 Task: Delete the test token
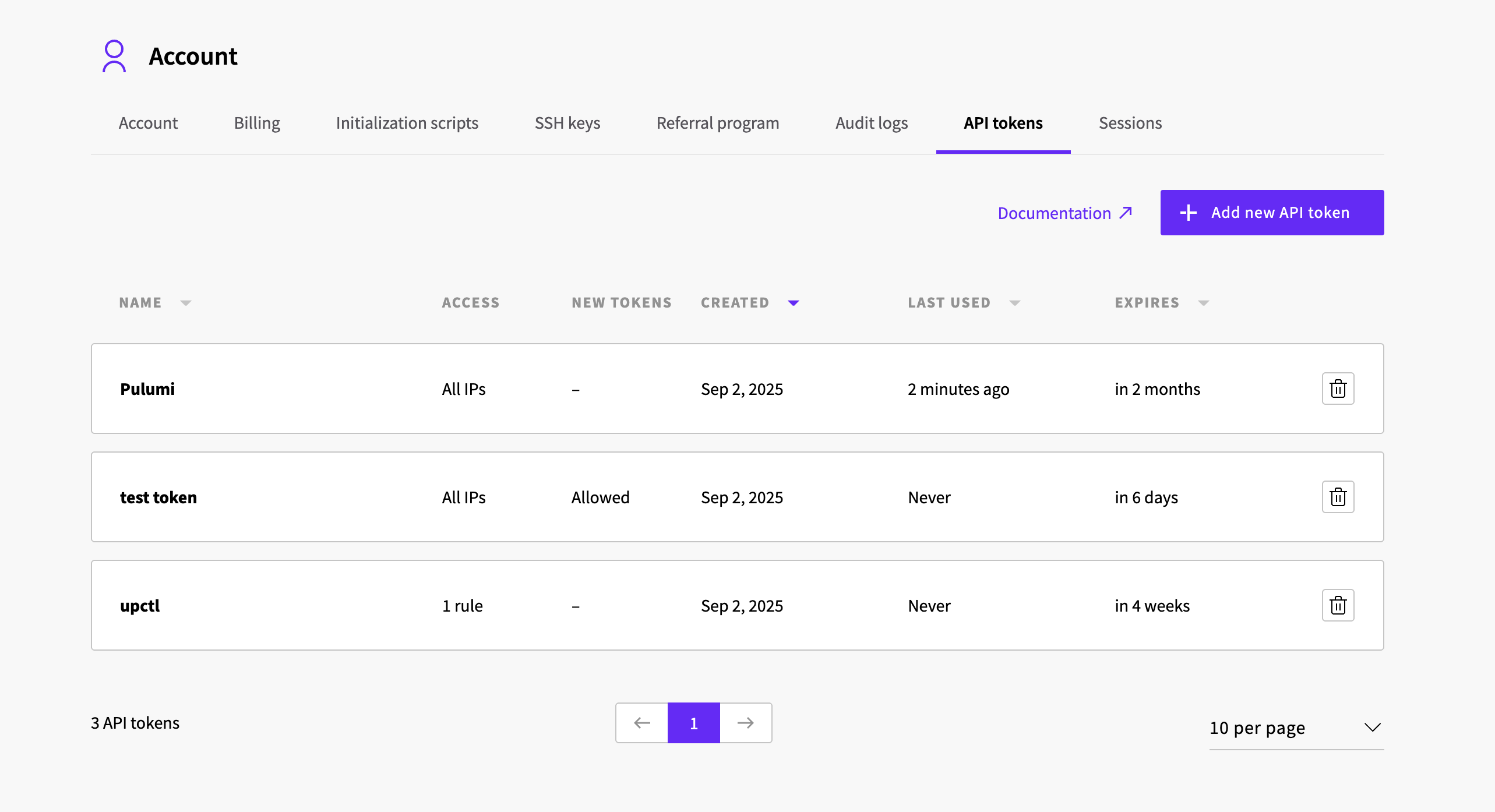[1338, 497]
